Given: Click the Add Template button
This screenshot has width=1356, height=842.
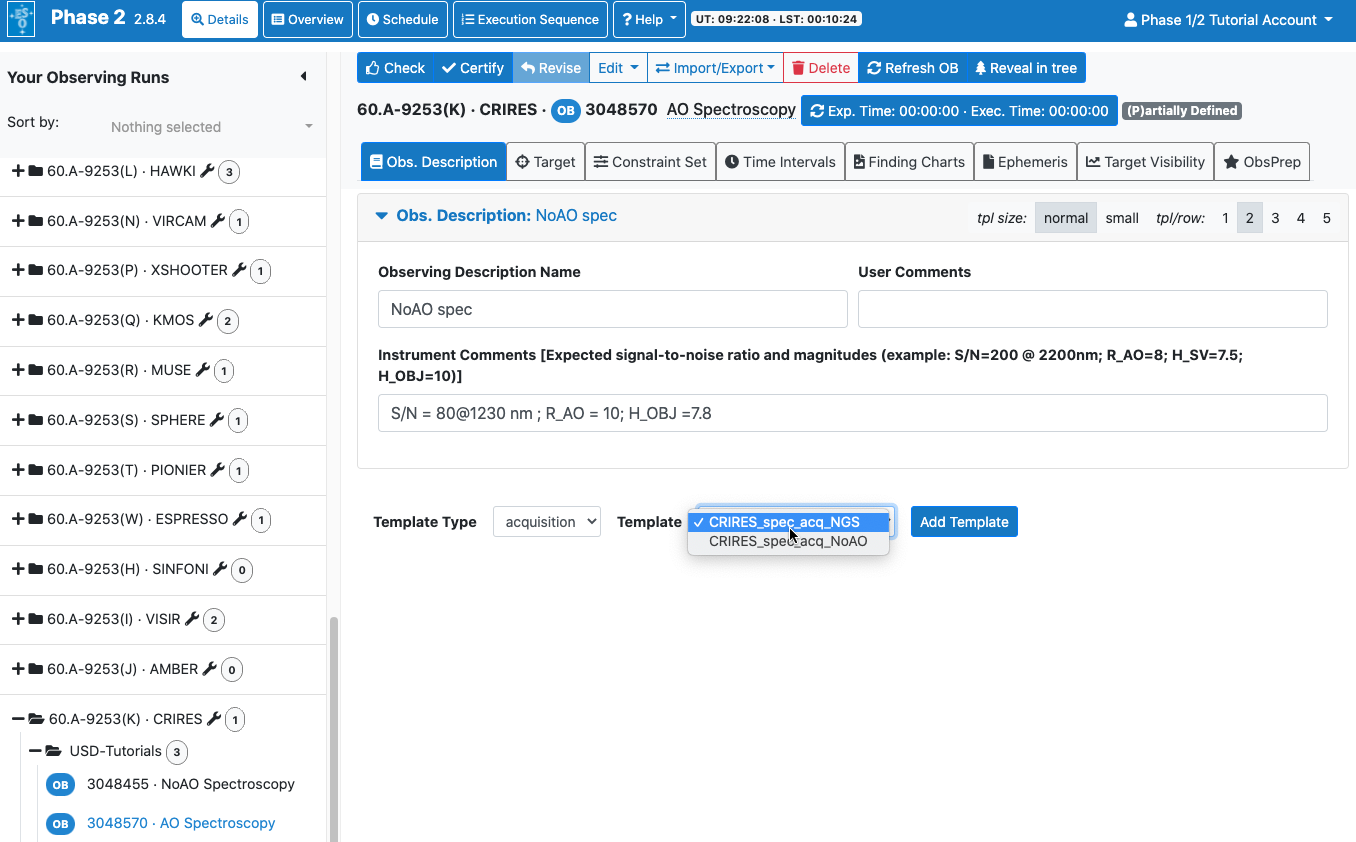Looking at the screenshot, I should (x=963, y=522).
